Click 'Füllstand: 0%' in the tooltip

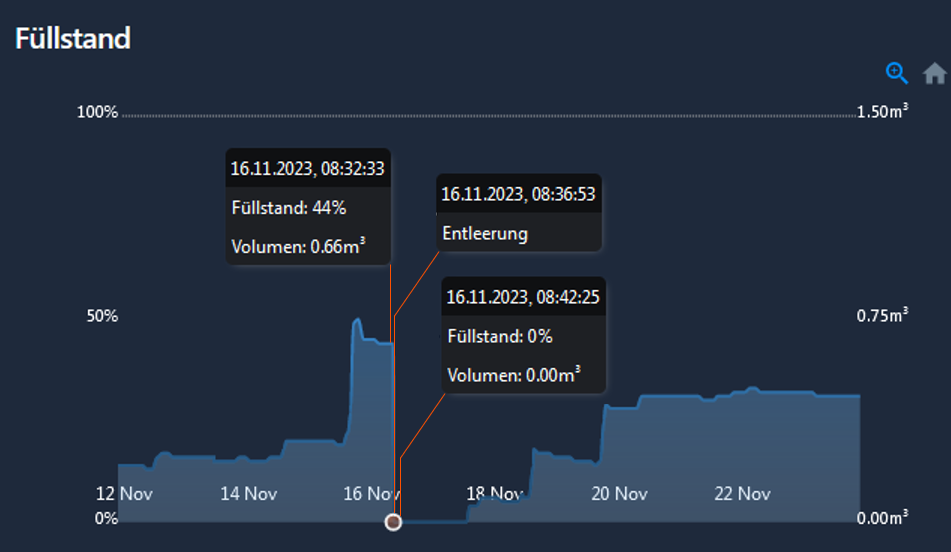coord(500,336)
